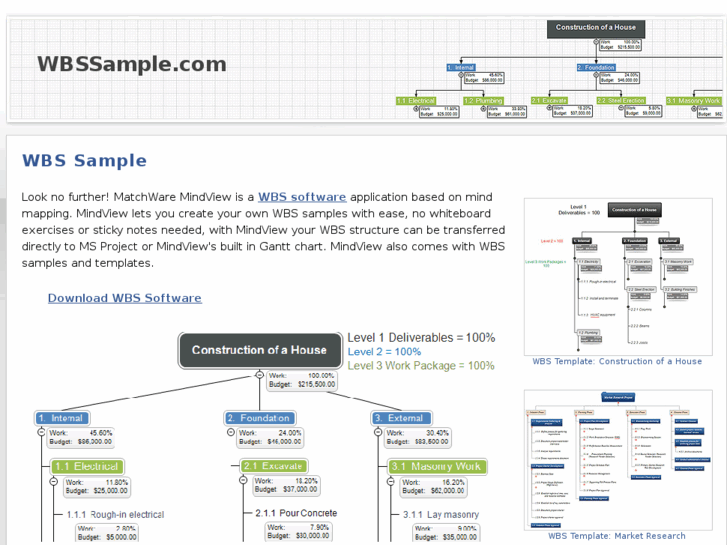Open Construction of a House template thumbnail

[x=618, y=276]
